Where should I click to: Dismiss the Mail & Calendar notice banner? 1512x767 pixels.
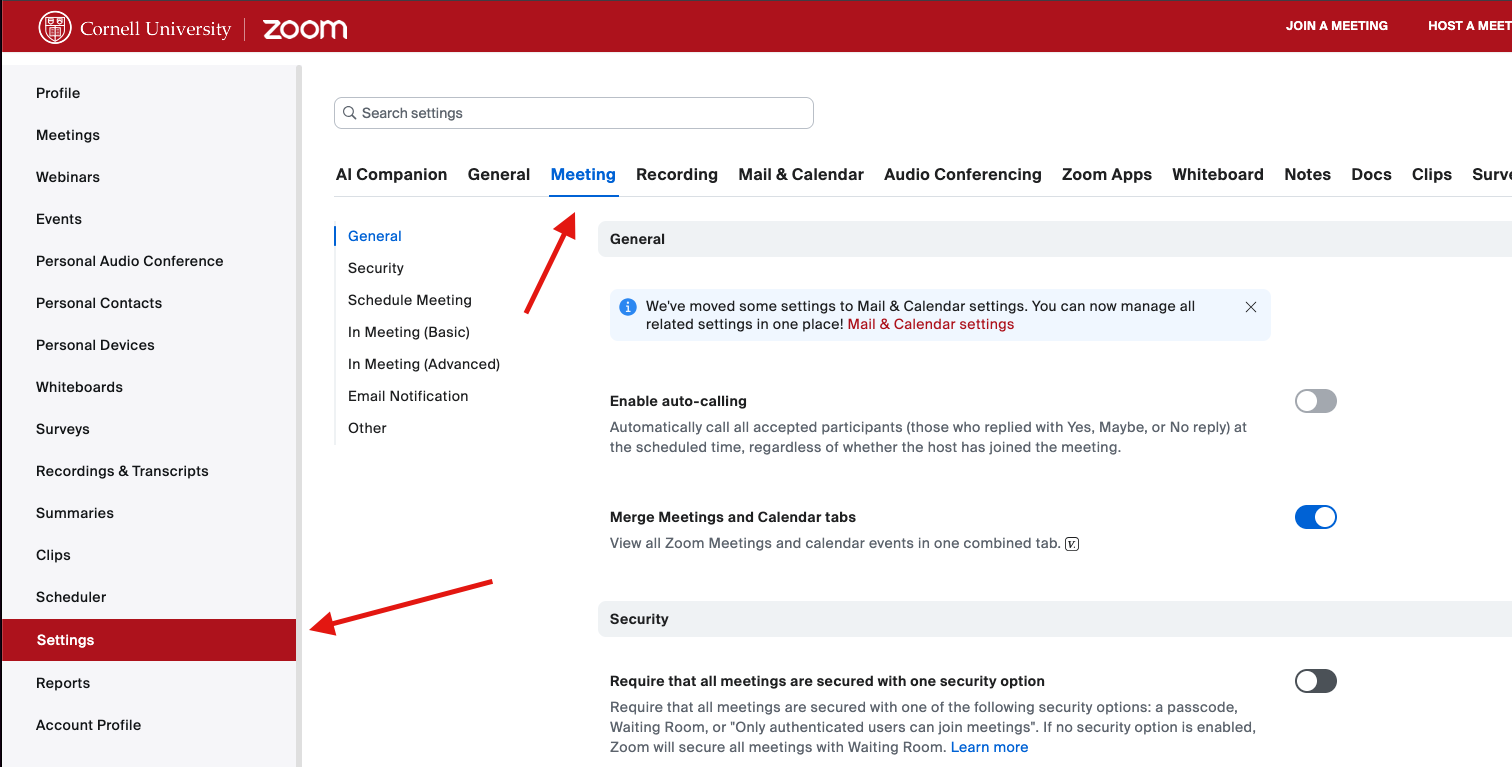(x=1250, y=307)
